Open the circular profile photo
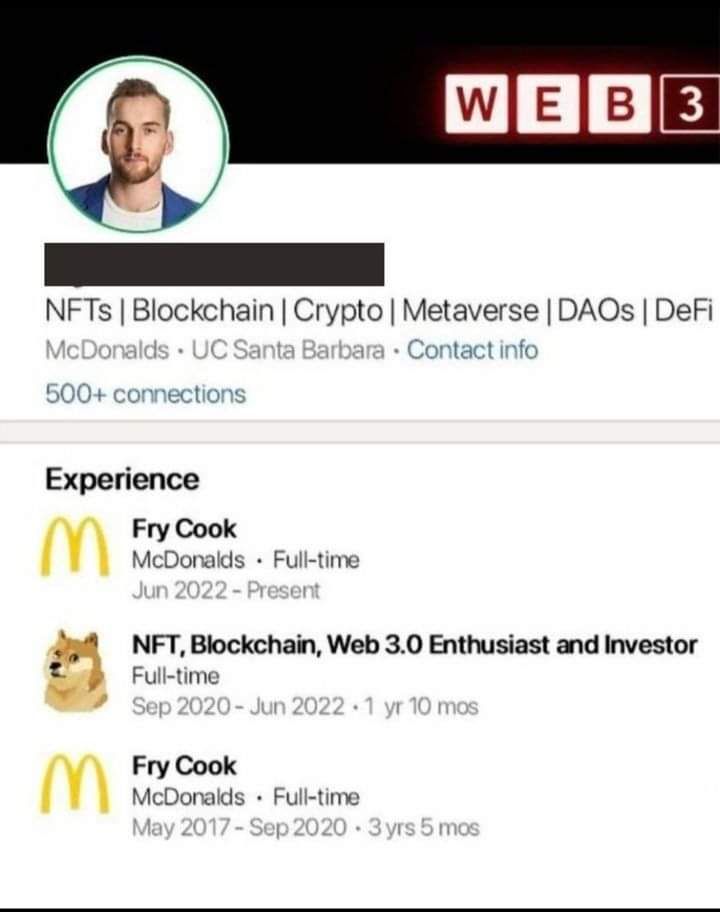Image resolution: width=720 pixels, height=912 pixels. tap(138, 144)
